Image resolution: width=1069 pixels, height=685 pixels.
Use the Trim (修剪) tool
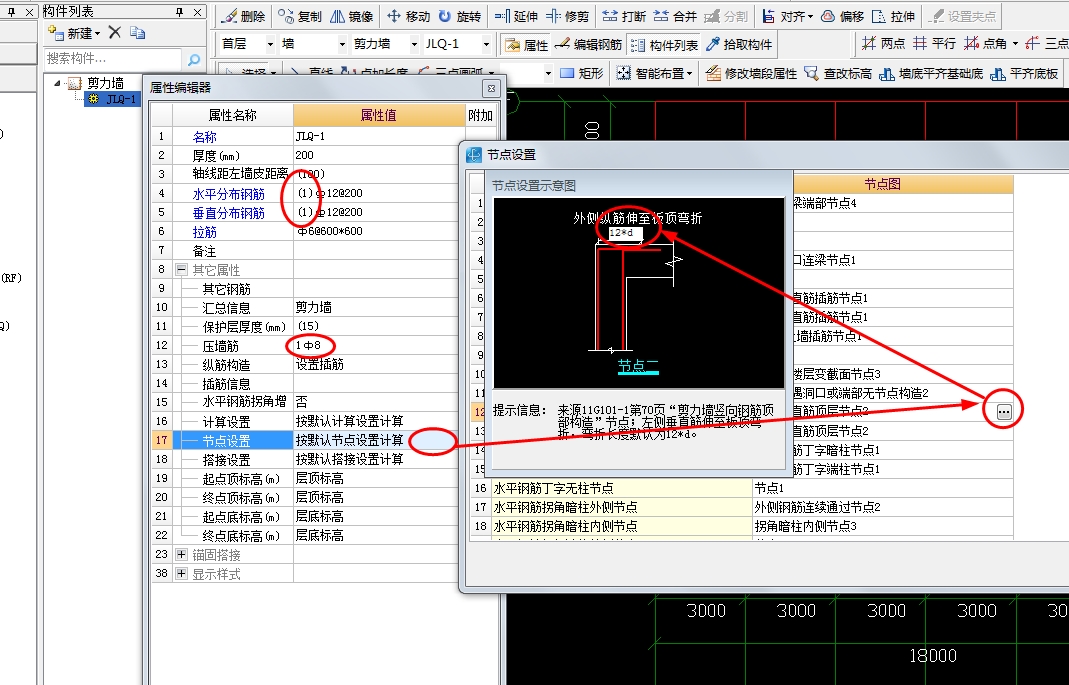click(567, 16)
